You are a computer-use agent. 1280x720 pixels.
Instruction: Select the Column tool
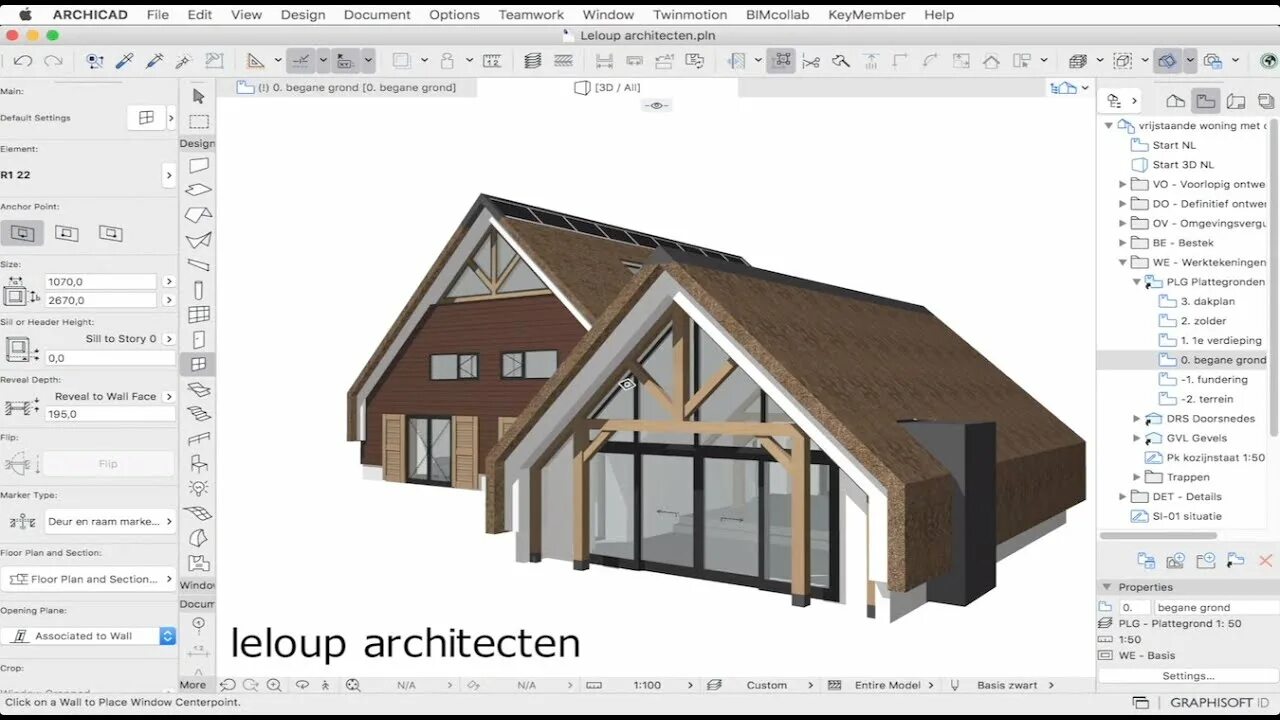point(199,290)
